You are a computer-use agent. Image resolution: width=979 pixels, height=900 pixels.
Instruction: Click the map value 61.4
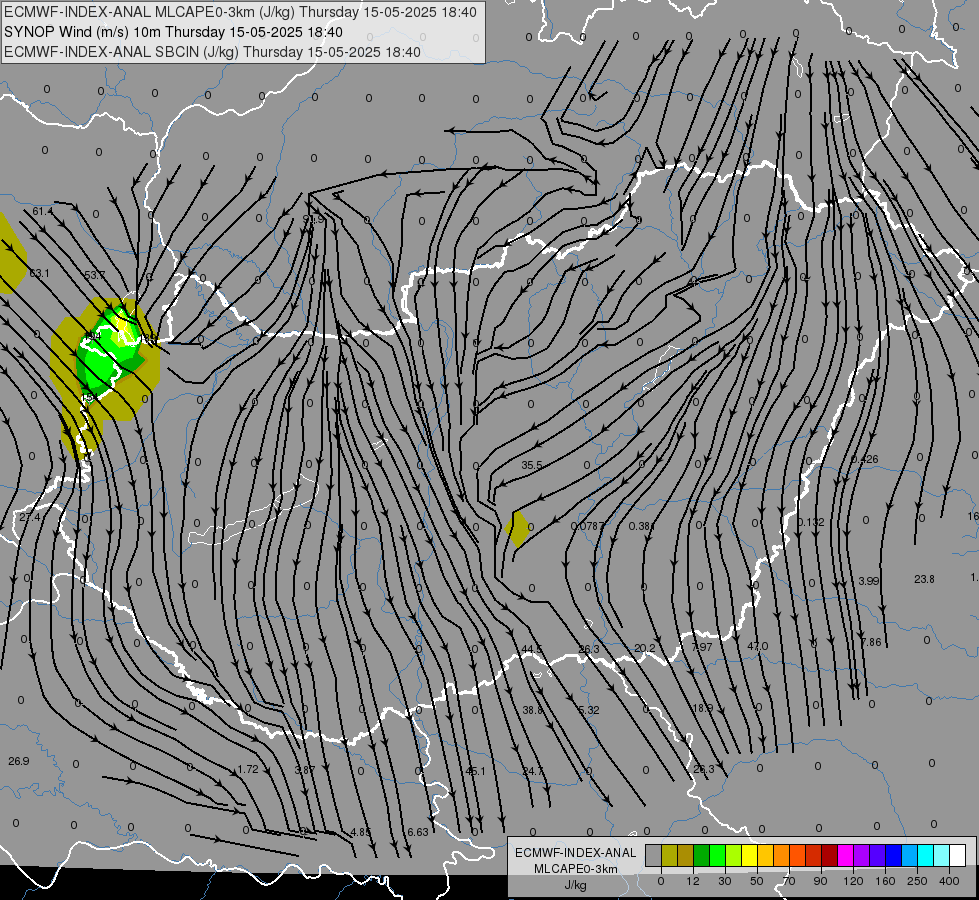42,212
